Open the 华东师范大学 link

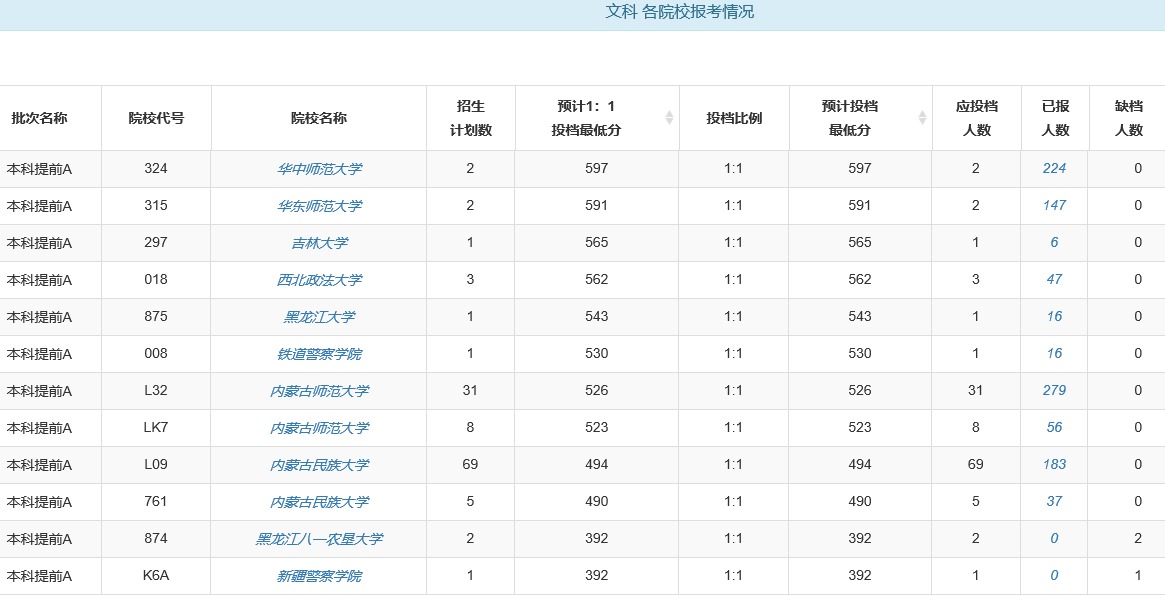[x=319, y=206]
